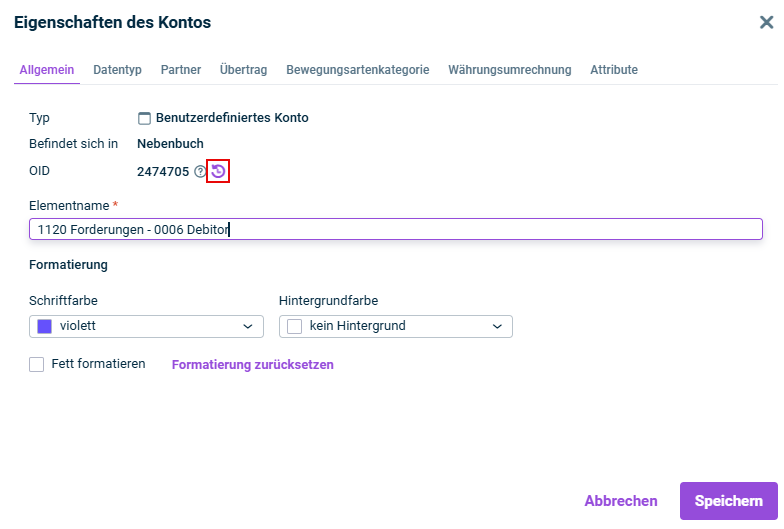The height and width of the screenshot is (529, 784).
Task: Click the Befindet sich in label
Action: coord(74,144)
